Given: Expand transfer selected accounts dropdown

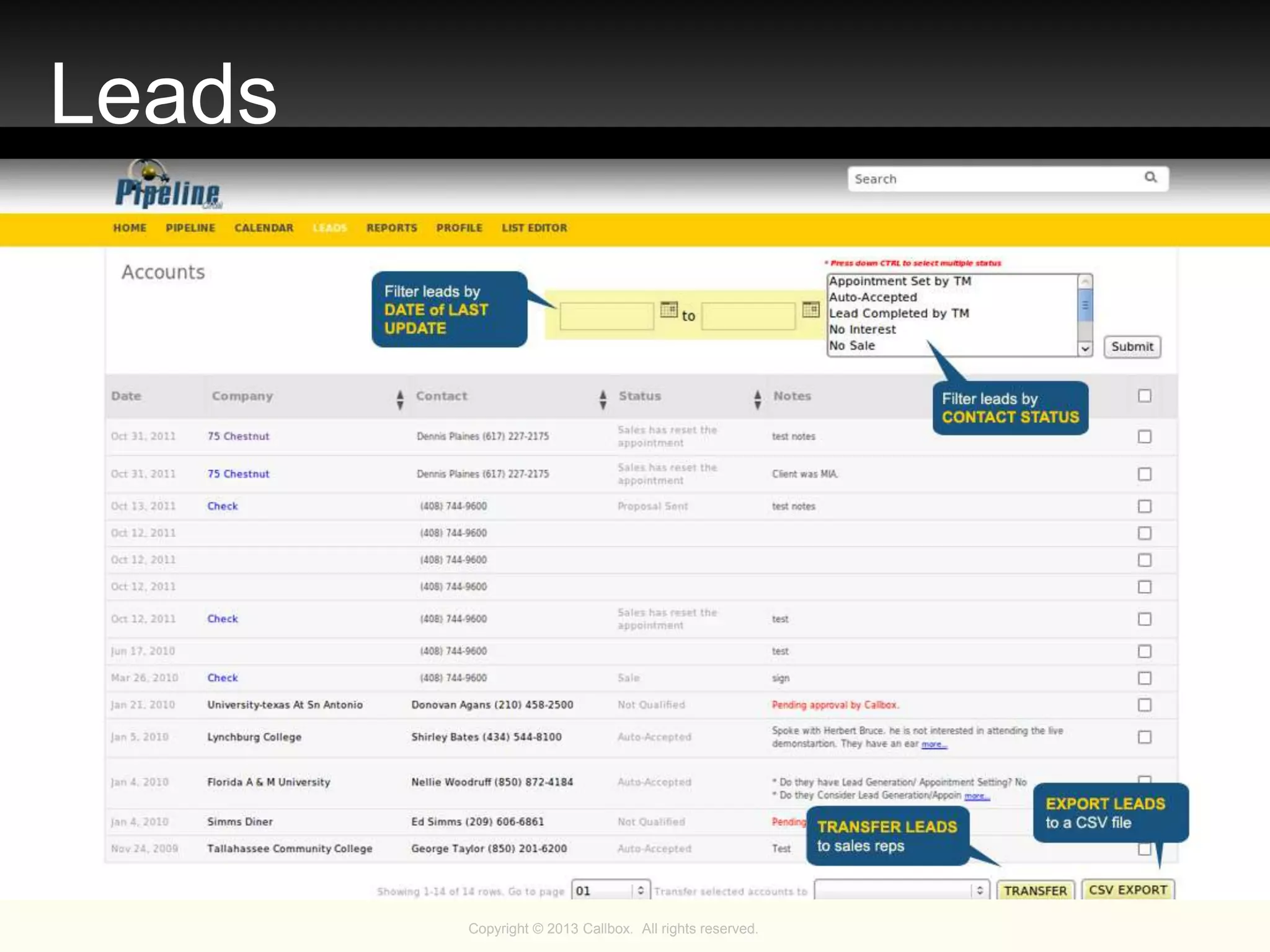Looking at the screenshot, I should pos(902,891).
